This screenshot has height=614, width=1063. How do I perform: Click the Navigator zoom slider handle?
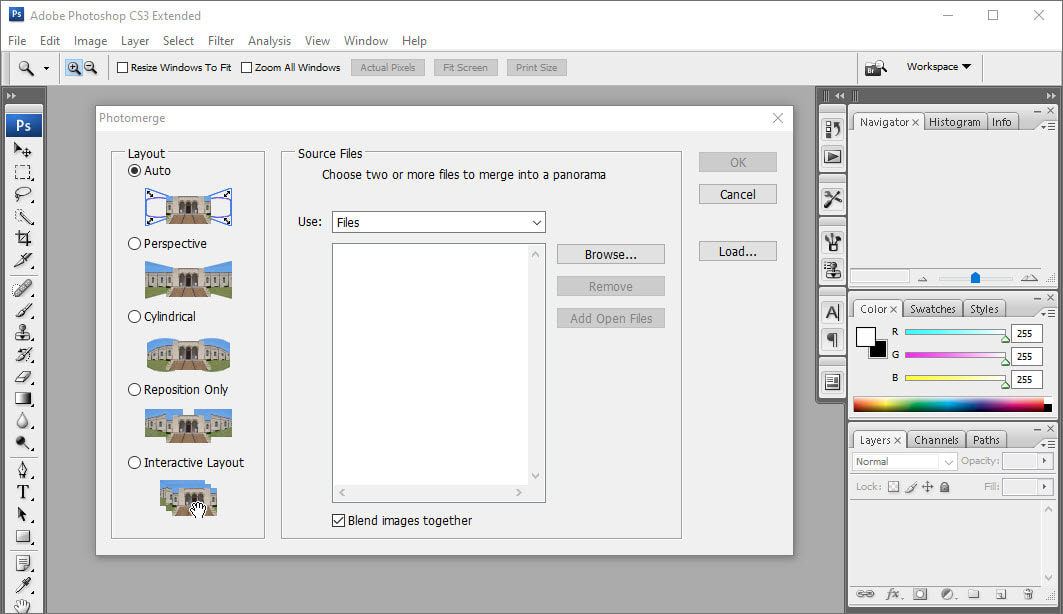tap(975, 278)
